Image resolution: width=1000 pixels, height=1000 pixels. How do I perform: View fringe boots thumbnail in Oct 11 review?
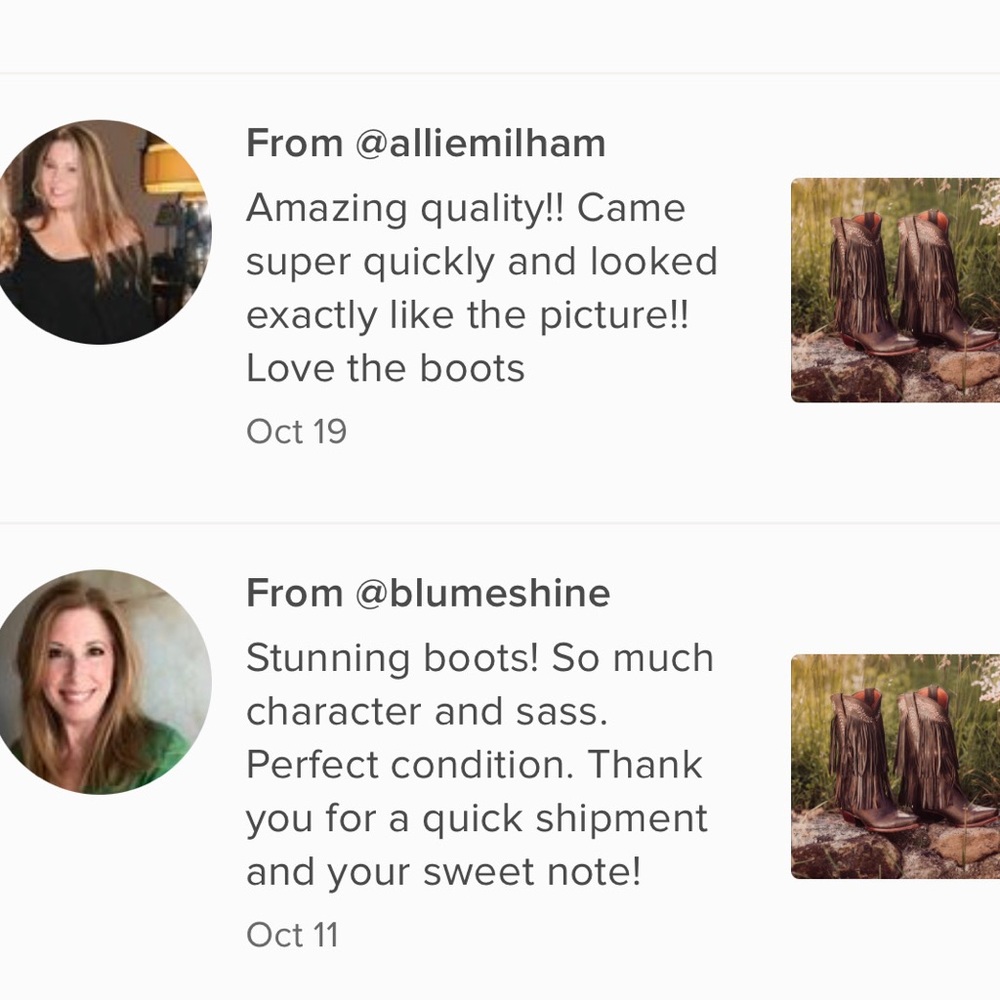point(895,767)
